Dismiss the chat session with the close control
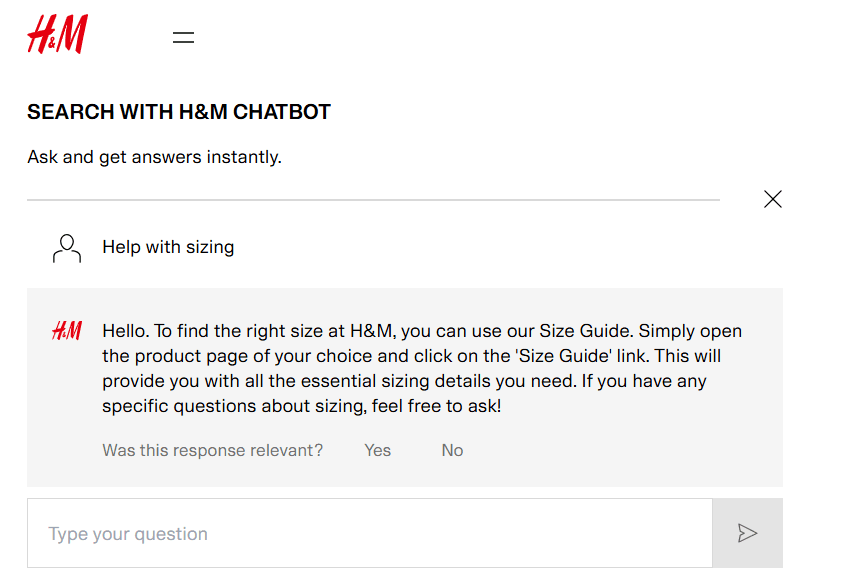 [x=772, y=199]
